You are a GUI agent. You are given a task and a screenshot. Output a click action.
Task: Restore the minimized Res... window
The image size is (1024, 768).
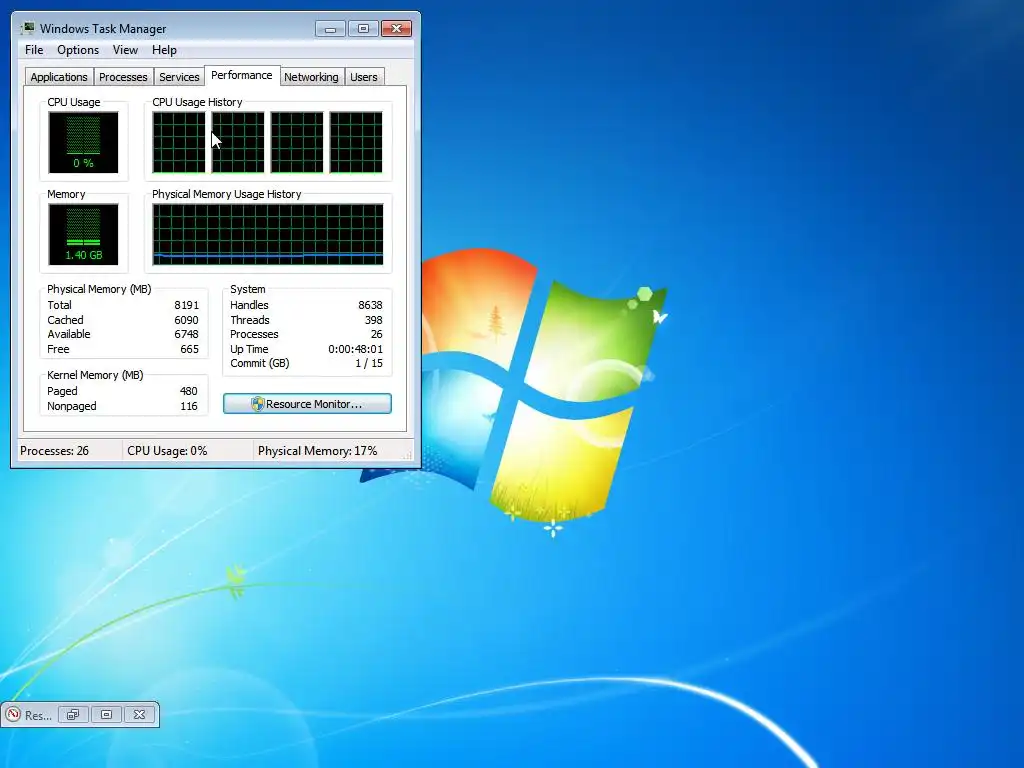pos(72,714)
